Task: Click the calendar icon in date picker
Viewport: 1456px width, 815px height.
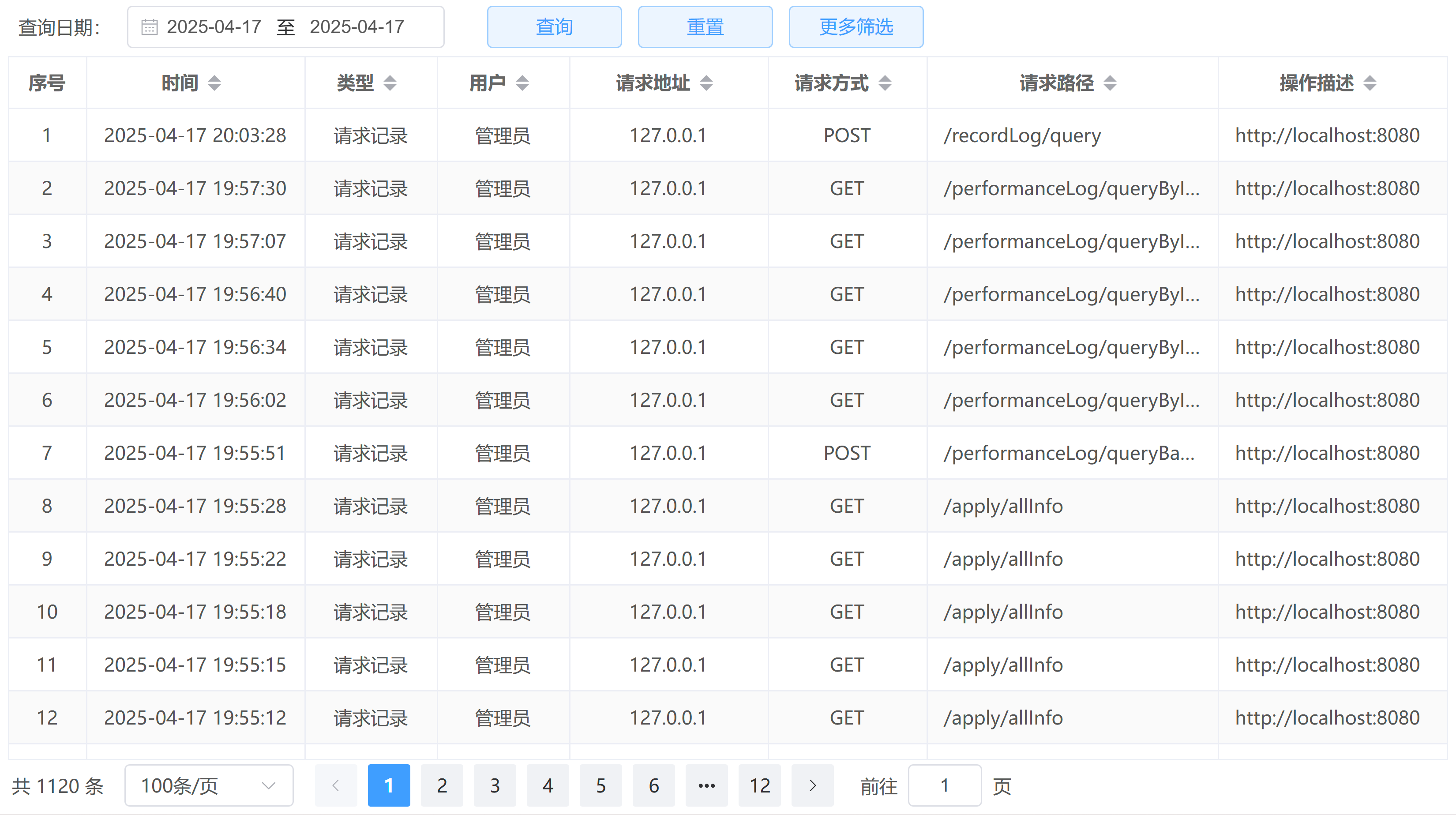Action: click(149, 27)
